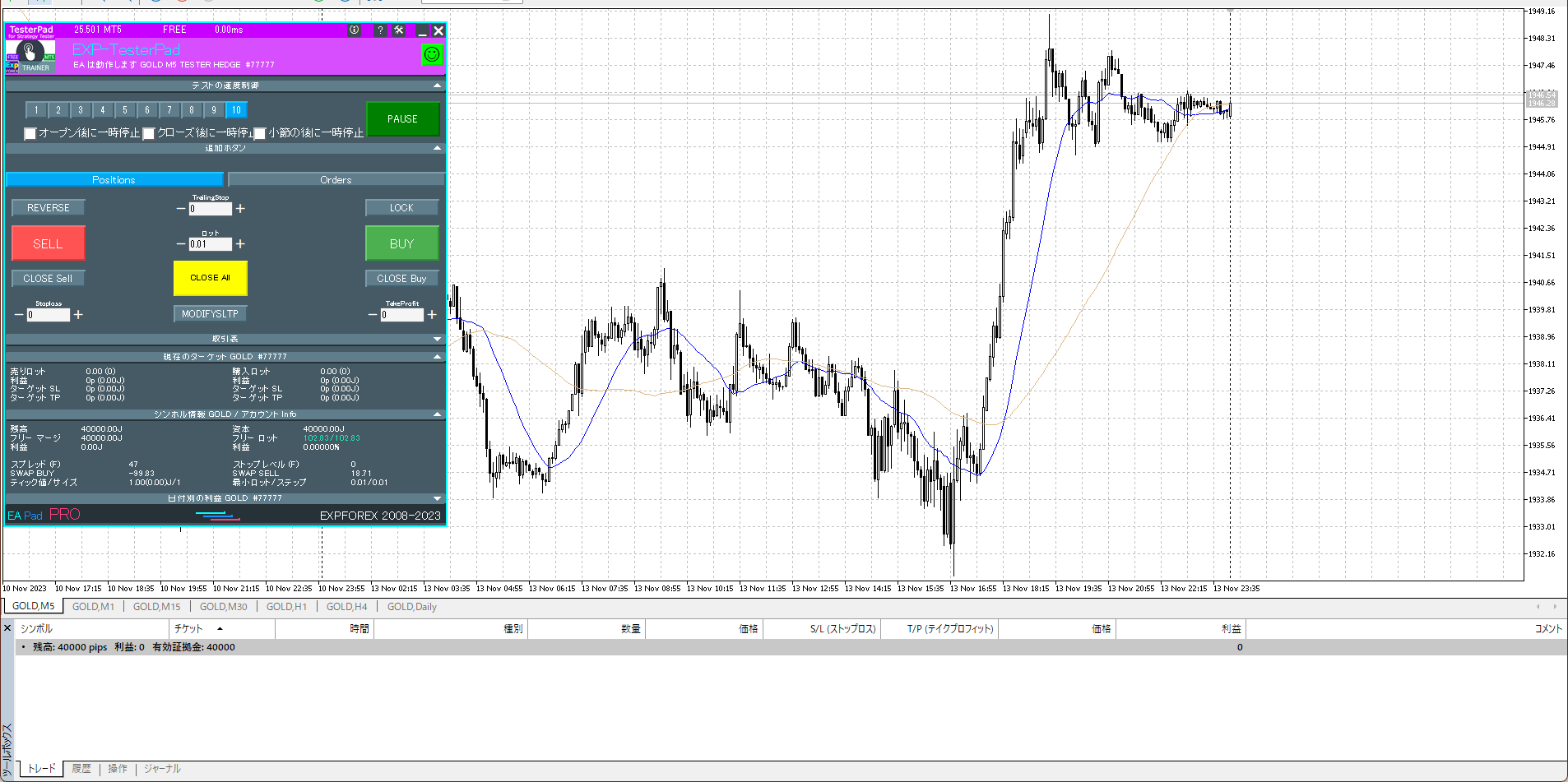This screenshot has width=1568, height=782.
Task: Enable pause after close (クローズ後に一時停止) checkbox
Action: [149, 133]
